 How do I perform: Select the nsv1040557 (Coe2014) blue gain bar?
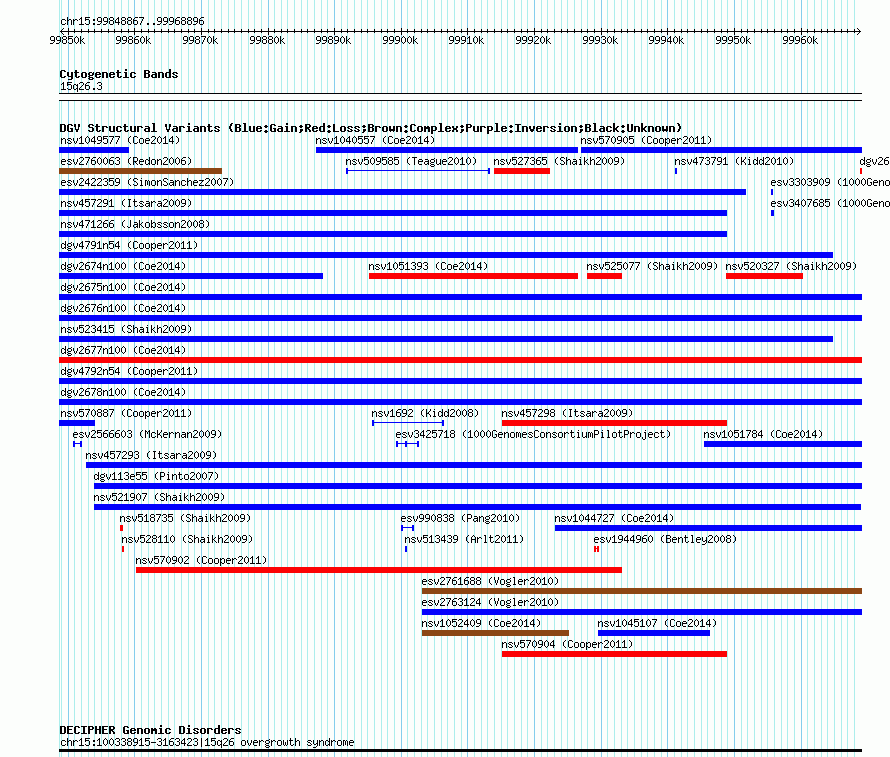447,150
